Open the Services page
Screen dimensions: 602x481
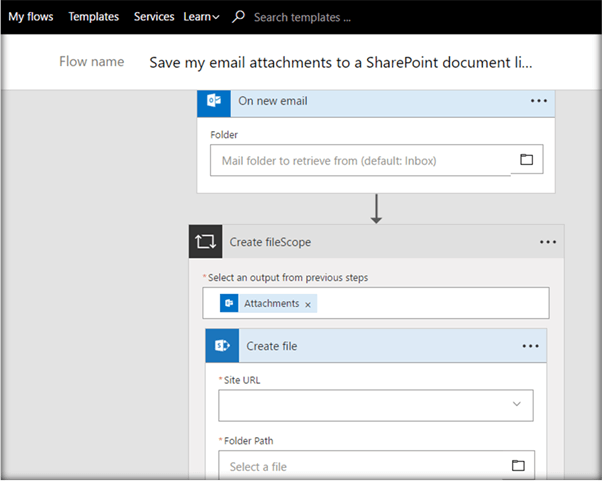(x=154, y=17)
